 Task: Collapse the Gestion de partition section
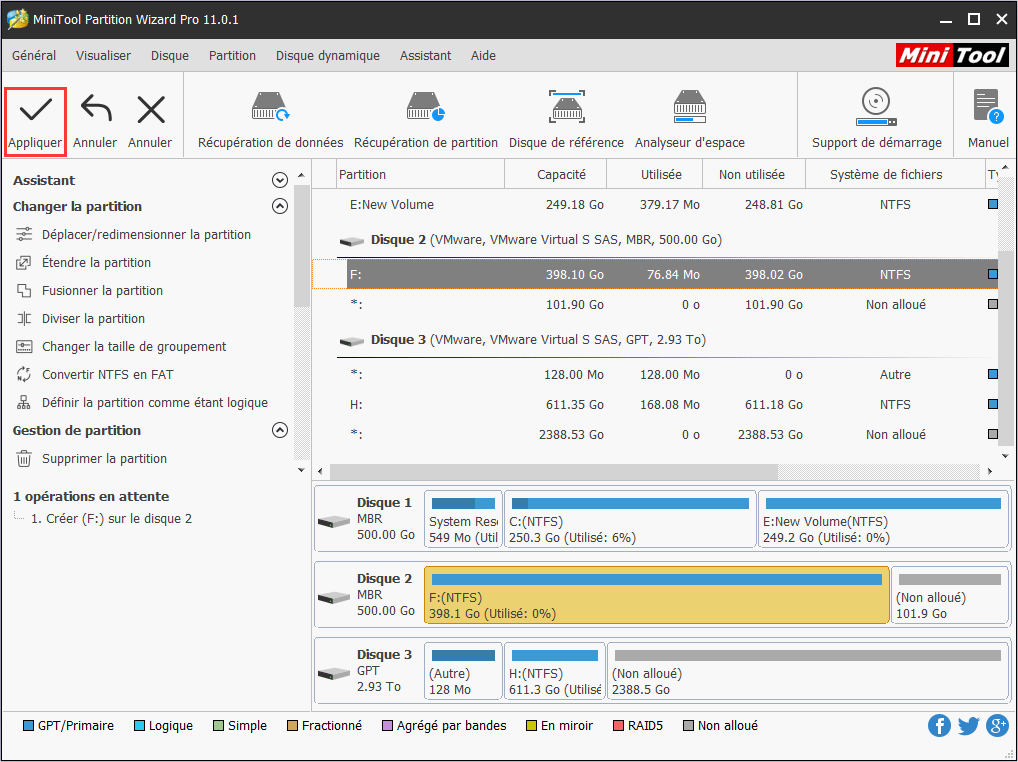281,430
